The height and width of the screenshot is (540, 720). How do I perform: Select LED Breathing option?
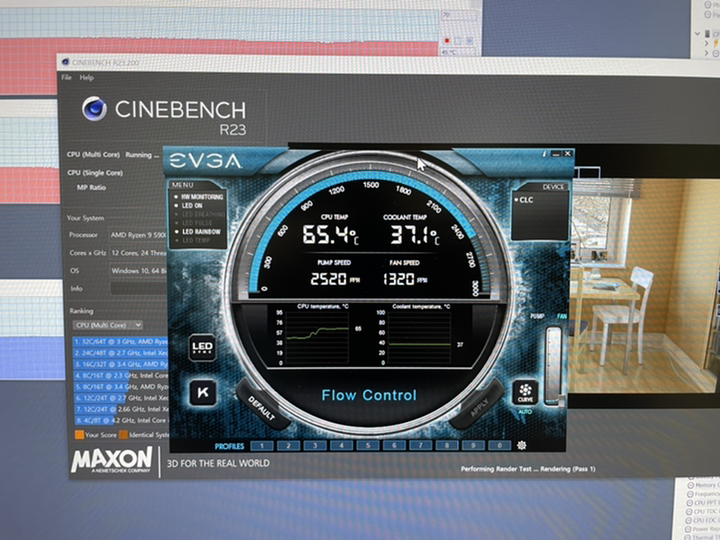[x=199, y=214]
